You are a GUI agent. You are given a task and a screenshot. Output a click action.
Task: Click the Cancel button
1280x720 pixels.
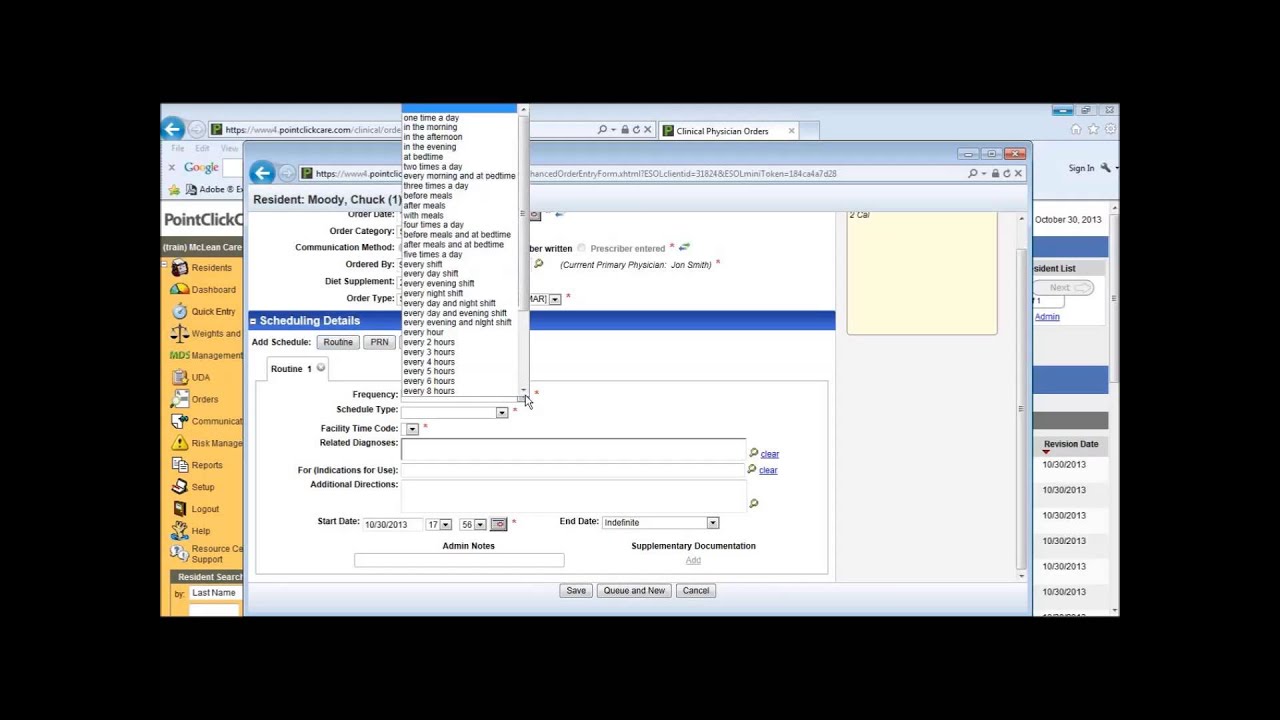coord(696,591)
